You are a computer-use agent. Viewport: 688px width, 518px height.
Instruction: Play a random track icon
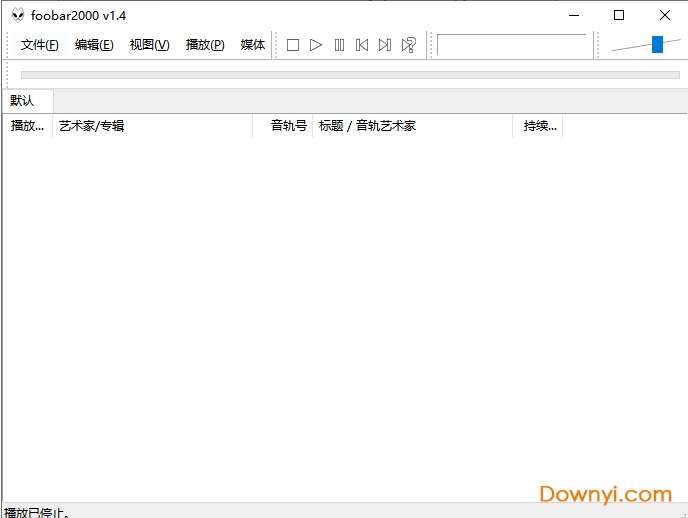408,45
